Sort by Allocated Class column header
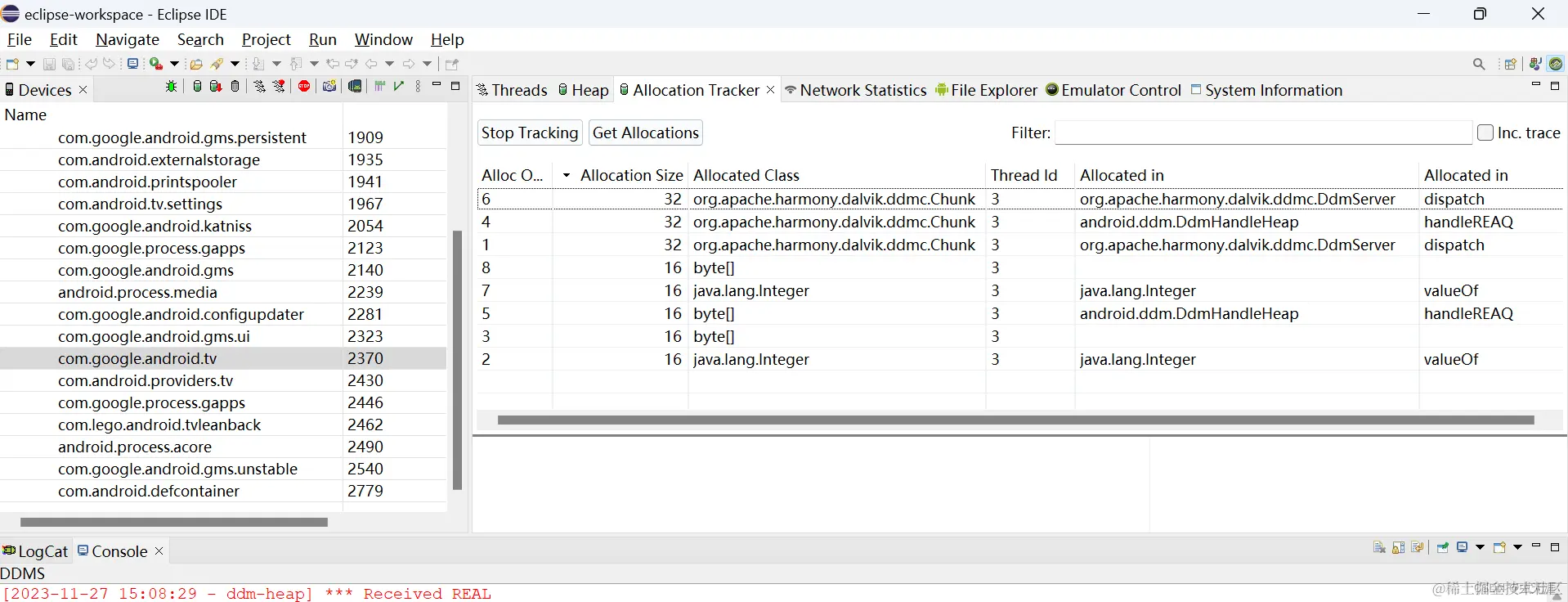This screenshot has height=602, width=1568. click(x=836, y=175)
